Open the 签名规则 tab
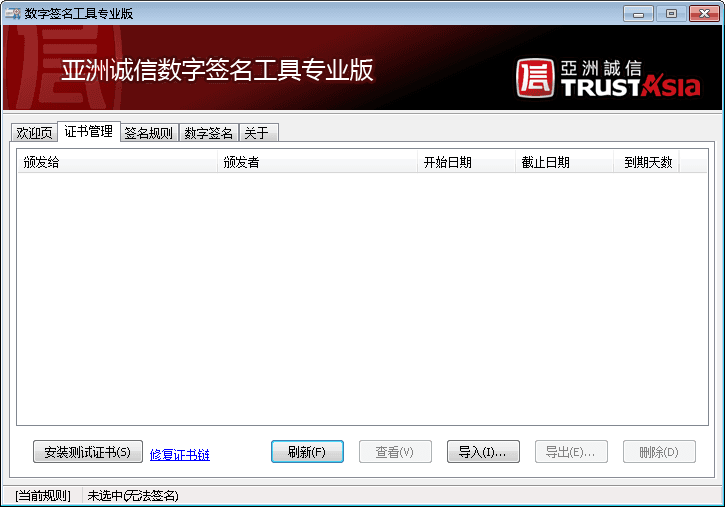725x507 pixels. 148,133
